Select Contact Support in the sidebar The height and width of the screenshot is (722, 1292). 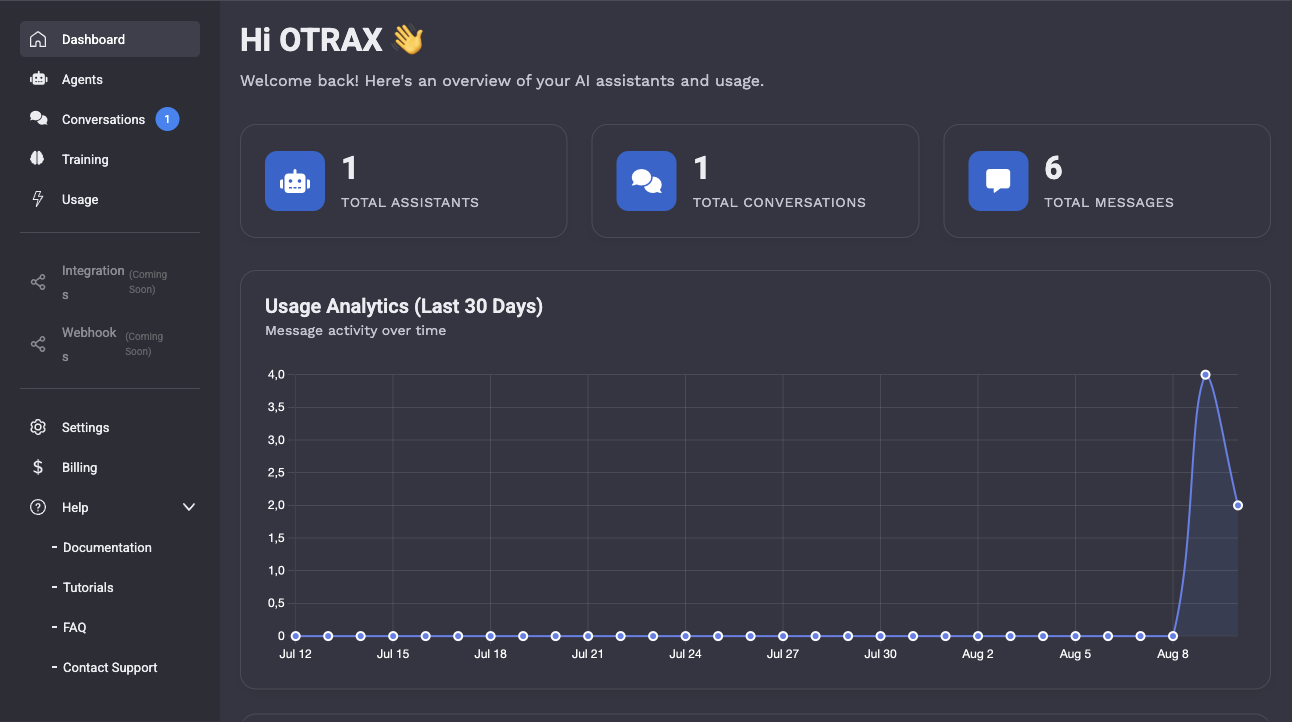coord(110,668)
